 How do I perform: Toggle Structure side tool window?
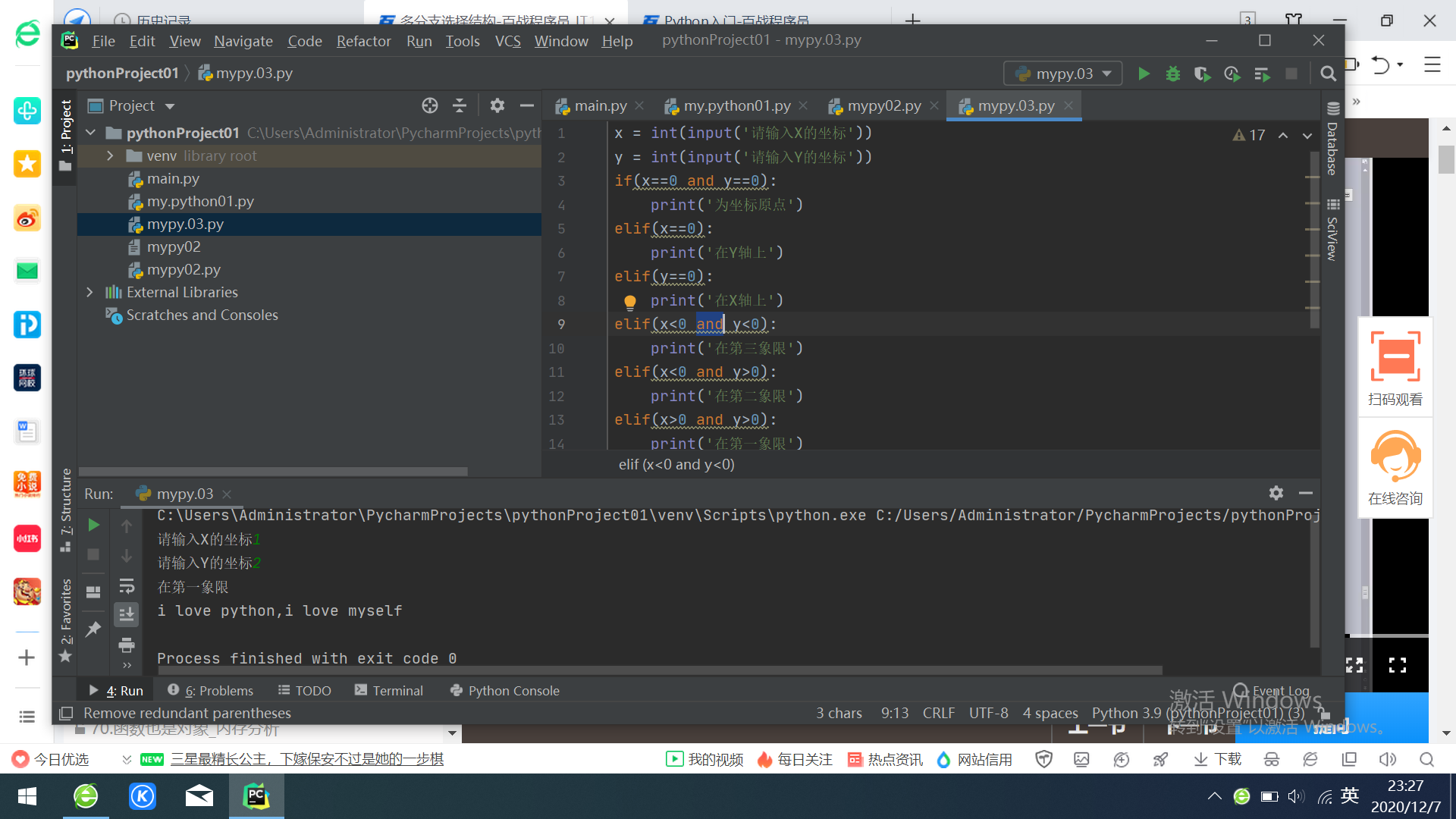[66, 510]
